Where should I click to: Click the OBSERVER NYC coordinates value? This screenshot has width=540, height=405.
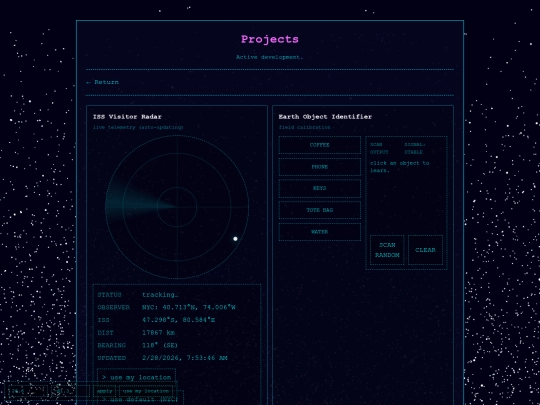[x=189, y=308]
